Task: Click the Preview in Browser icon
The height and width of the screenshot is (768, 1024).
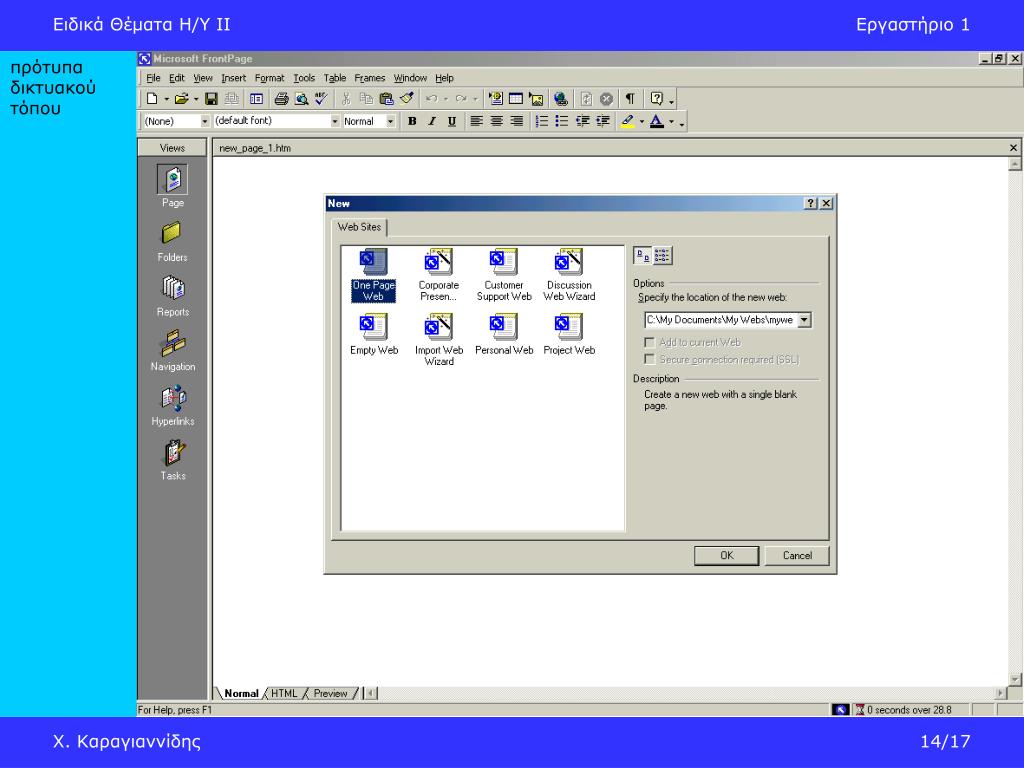Action: [x=301, y=99]
